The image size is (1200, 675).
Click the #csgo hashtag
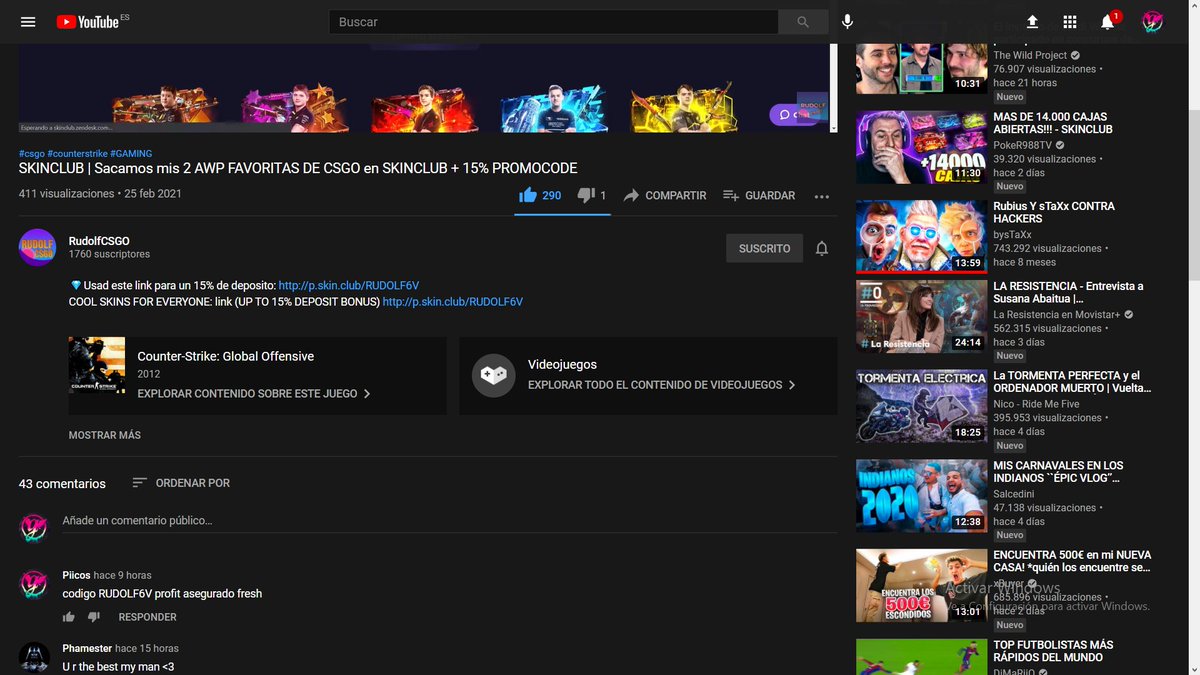[x=31, y=153]
